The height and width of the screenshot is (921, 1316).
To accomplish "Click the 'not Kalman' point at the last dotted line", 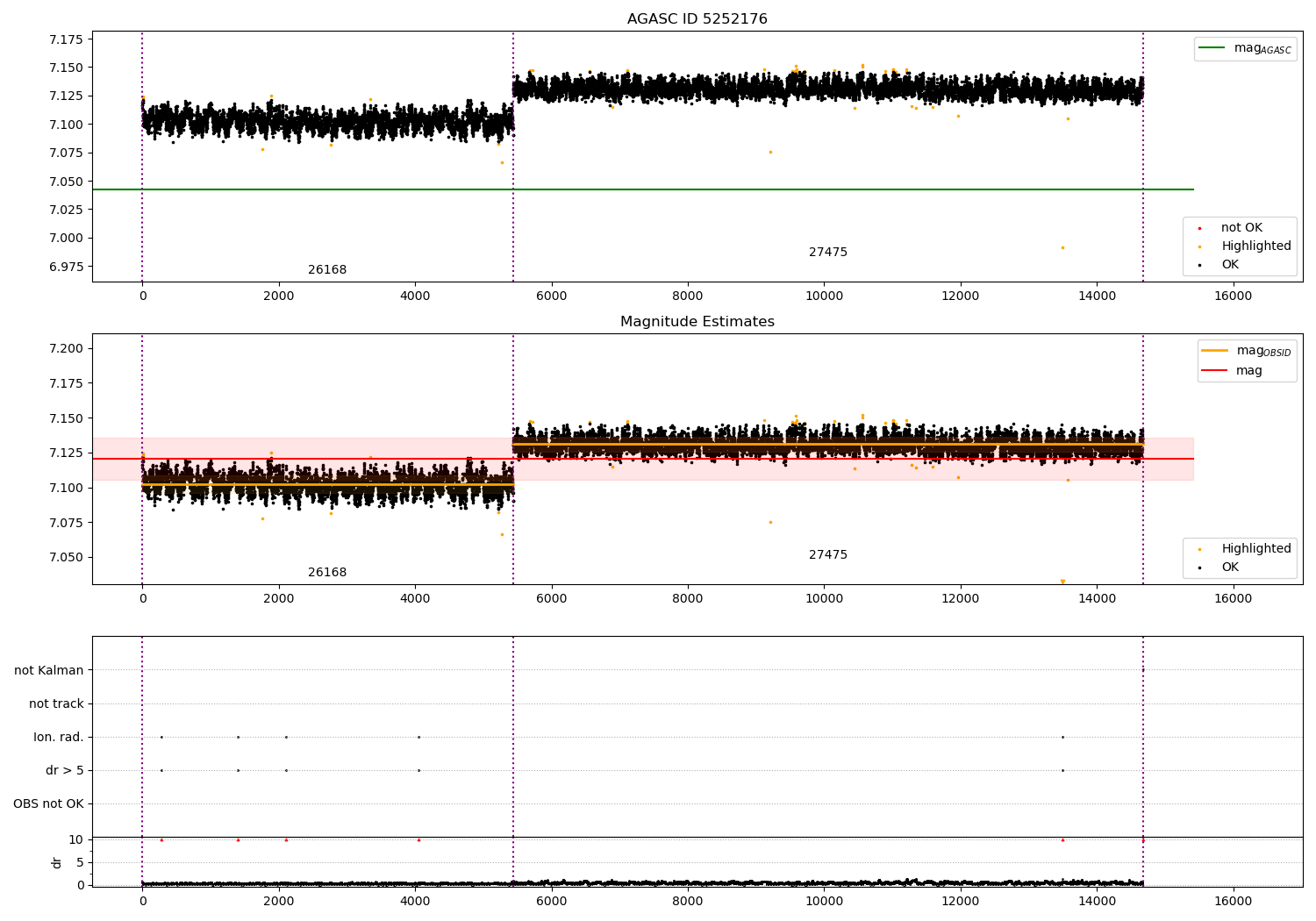I will 1142,670.
